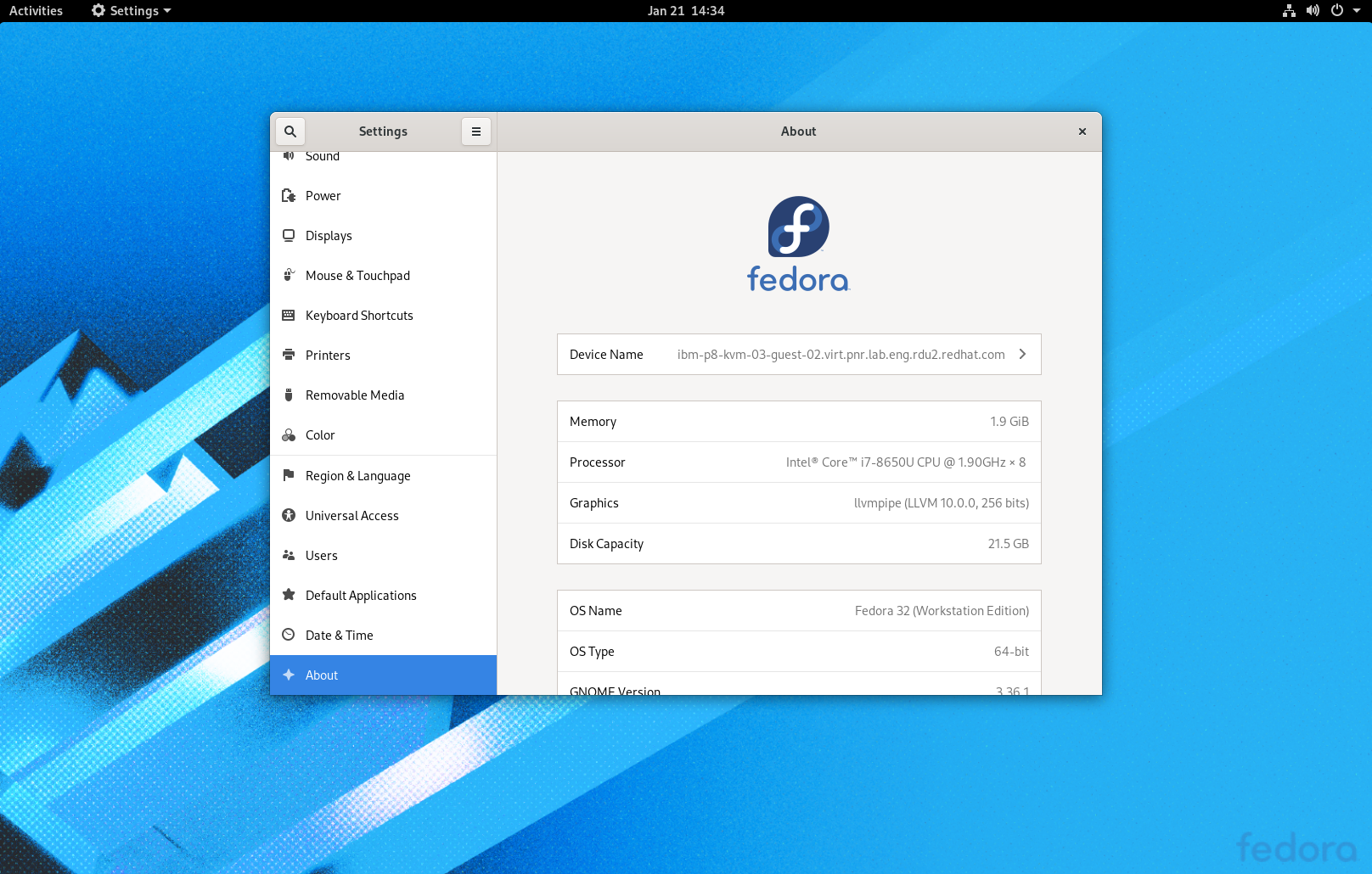Click the About title in header bar
The width and height of the screenshot is (1372, 874).
(799, 132)
